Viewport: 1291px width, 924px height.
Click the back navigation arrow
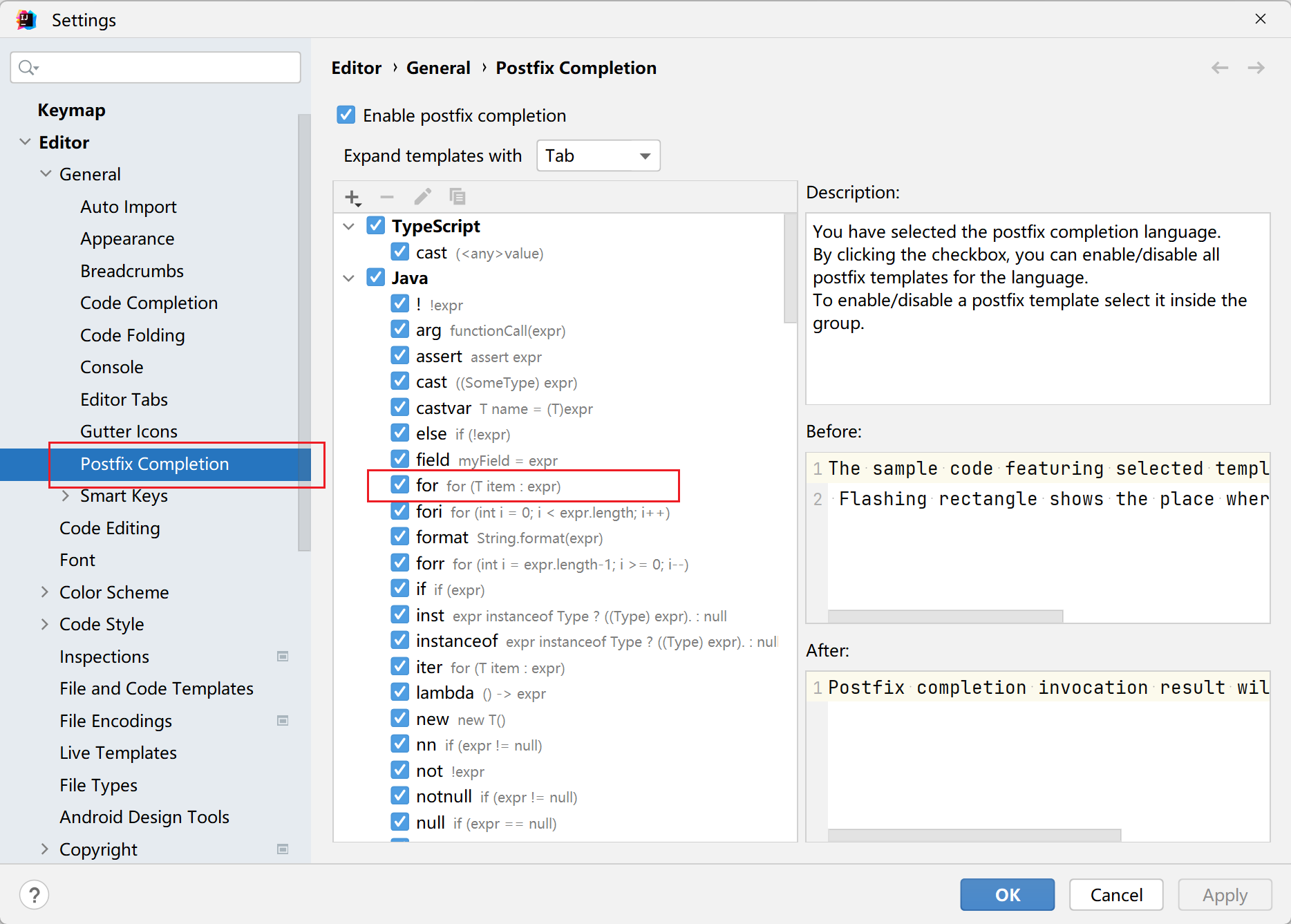[x=1220, y=68]
